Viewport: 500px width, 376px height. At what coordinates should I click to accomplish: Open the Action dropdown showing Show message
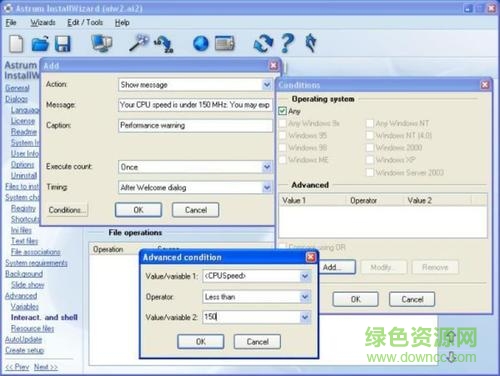267,85
